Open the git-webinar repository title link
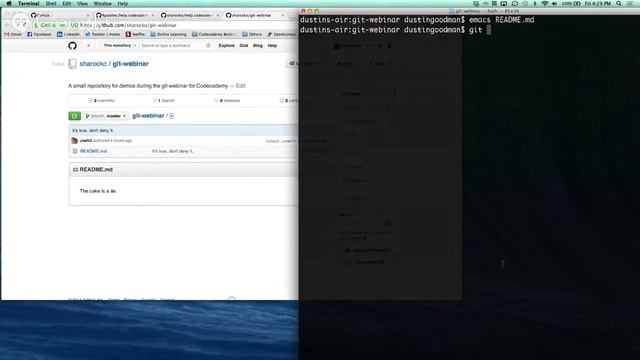 click(131, 64)
